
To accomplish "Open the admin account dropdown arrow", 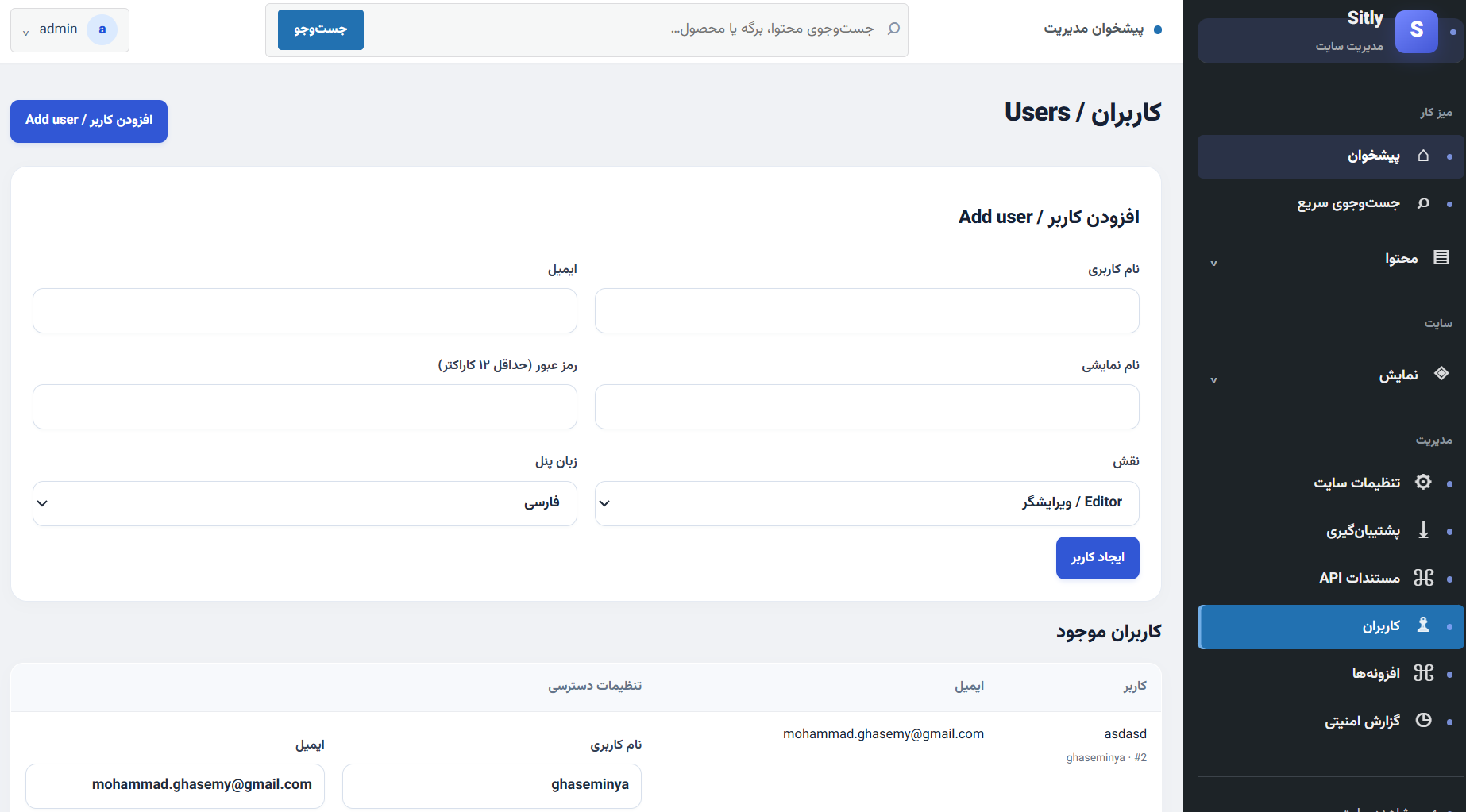I will point(26,33).
